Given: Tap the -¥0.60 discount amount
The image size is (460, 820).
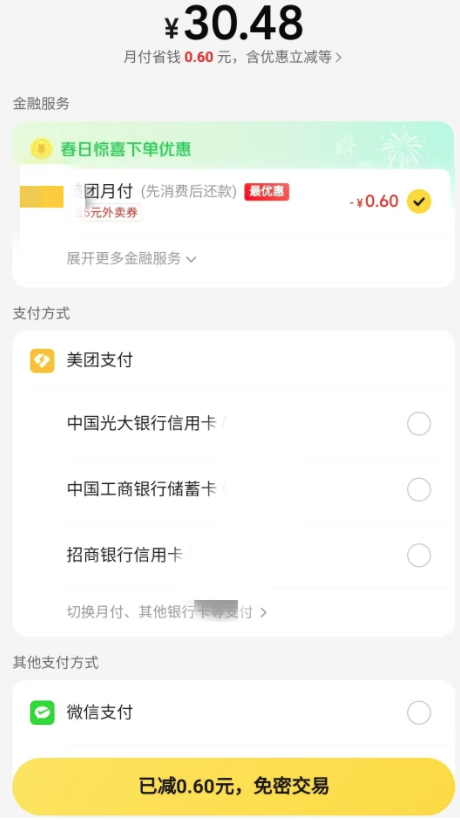Looking at the screenshot, I should [374, 201].
